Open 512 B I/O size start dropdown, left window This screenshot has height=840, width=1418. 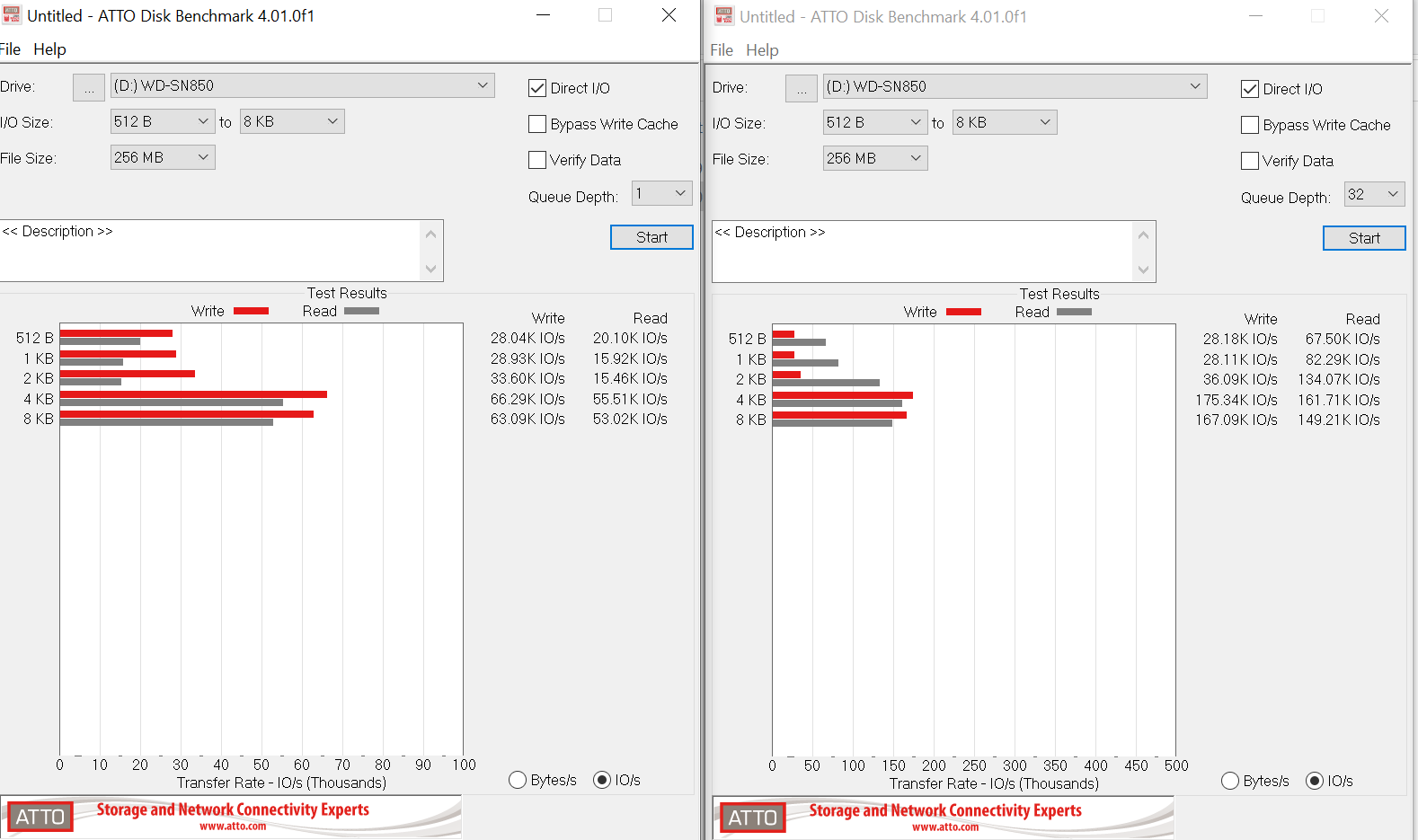(x=163, y=121)
